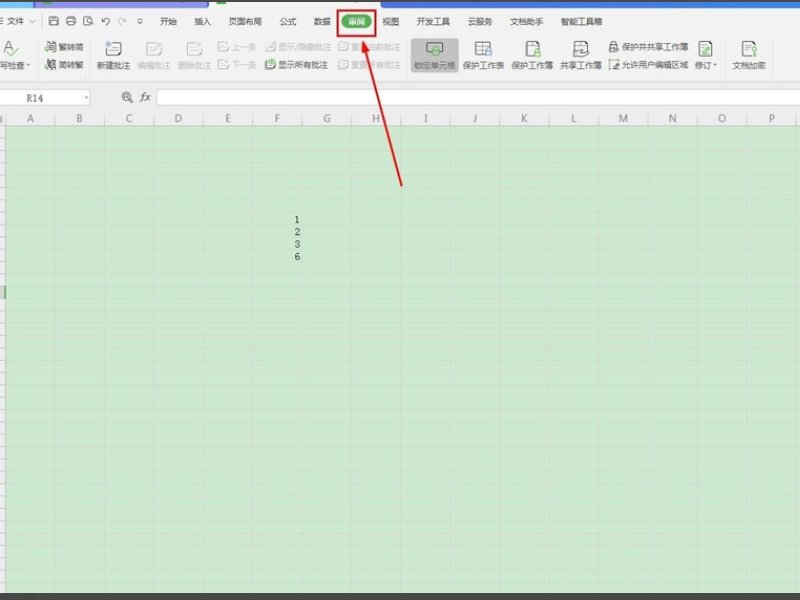Toggle 显示所有批注 to show all comments
Viewport: 800px width, 600px height.
(x=297, y=64)
